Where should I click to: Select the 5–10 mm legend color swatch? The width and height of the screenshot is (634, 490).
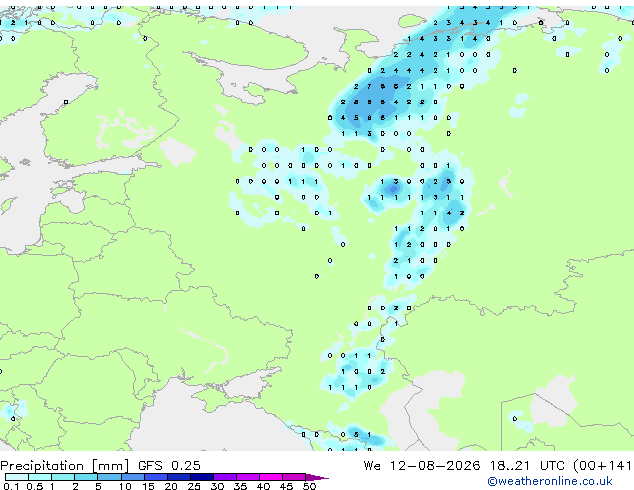[109, 477]
